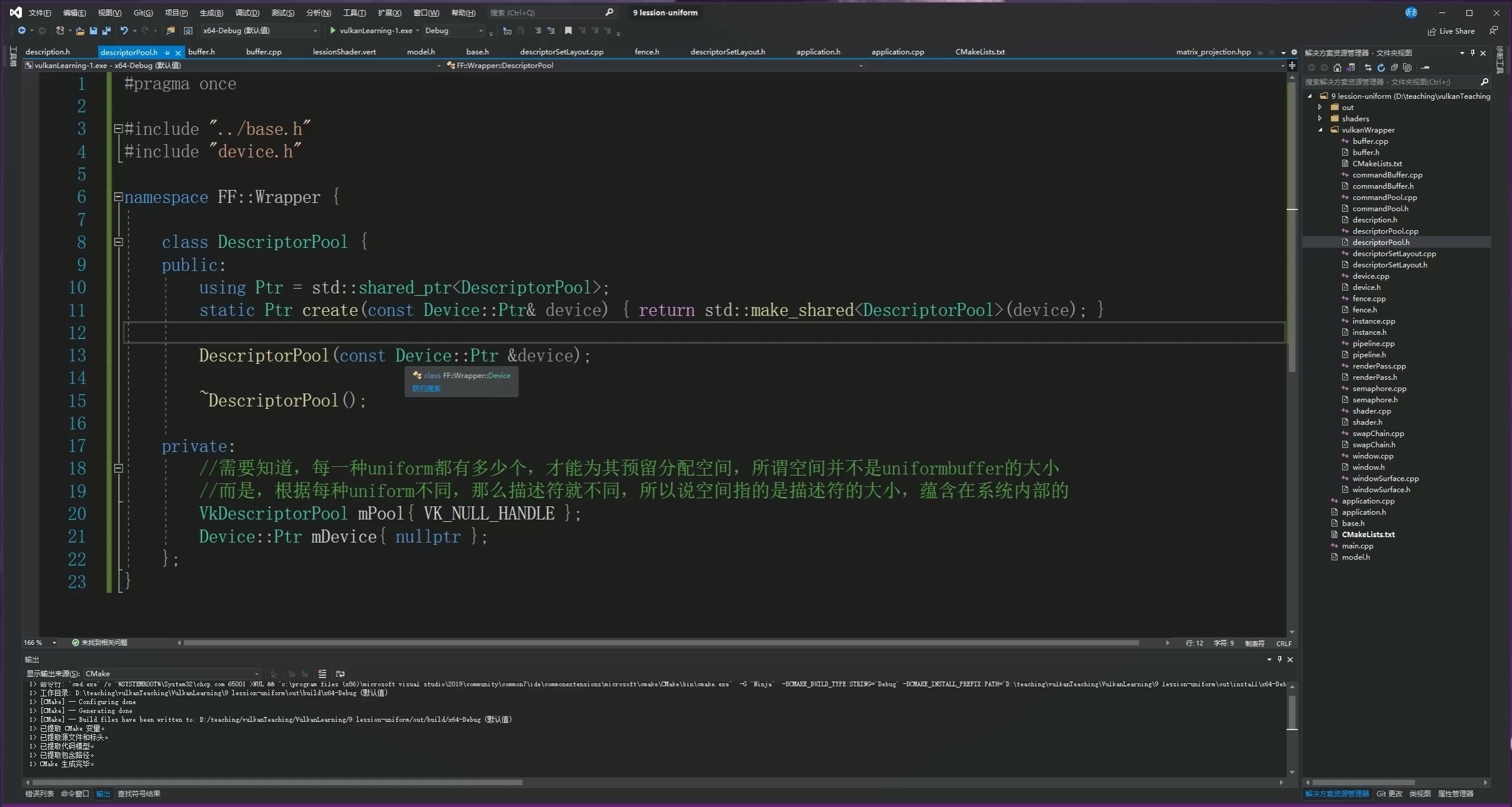Open the x64-Debug configuration dropdown
1512x807 pixels.
click(x=260, y=31)
